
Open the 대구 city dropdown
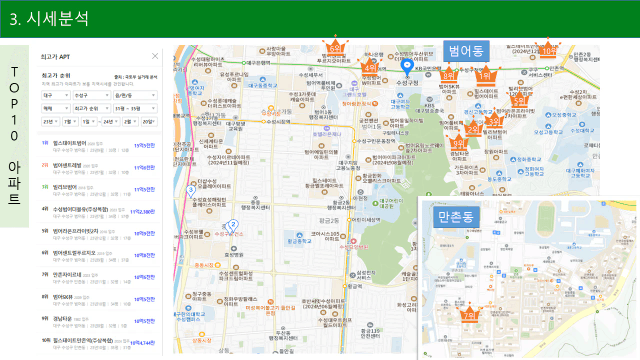coord(56,95)
